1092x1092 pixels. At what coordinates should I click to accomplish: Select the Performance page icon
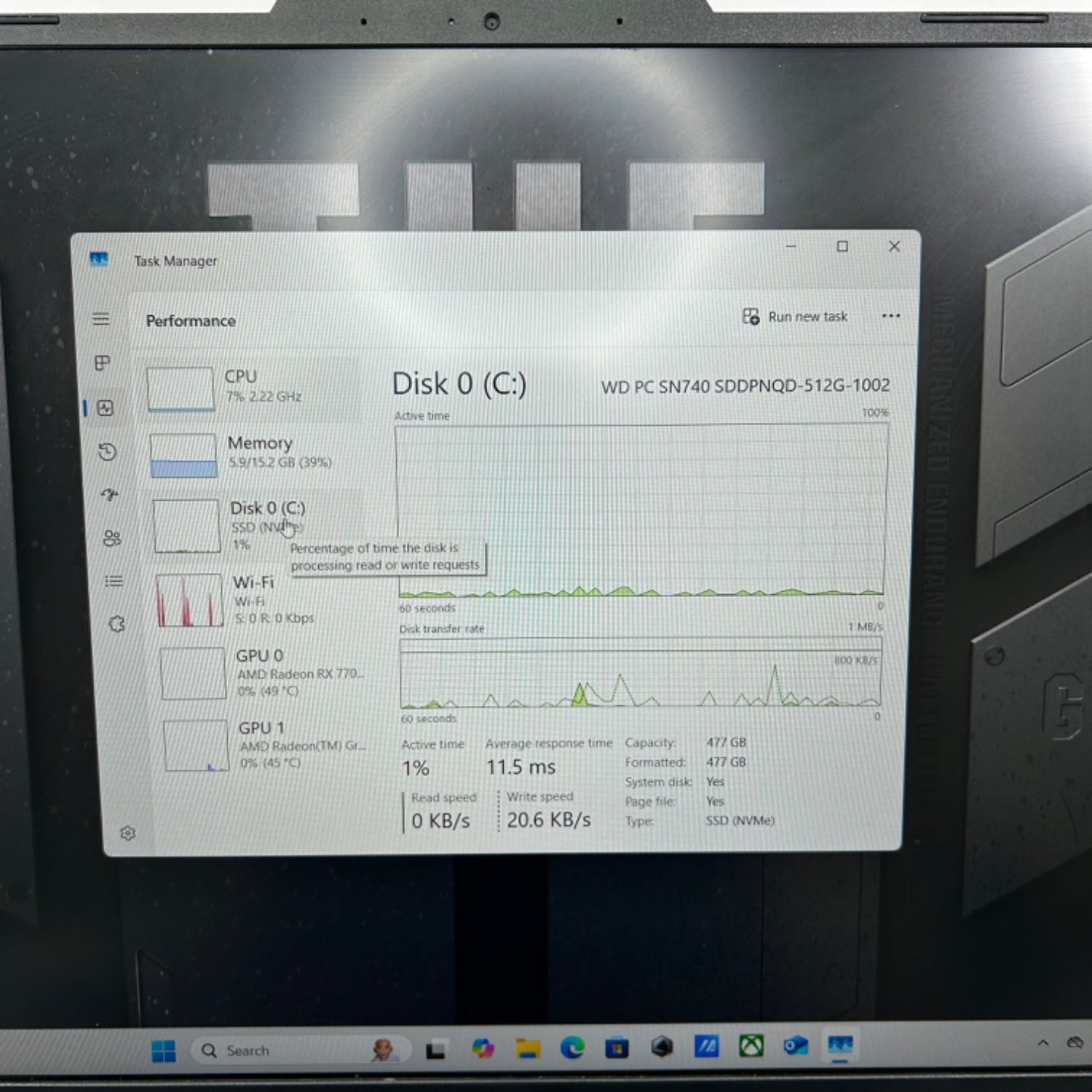[x=105, y=408]
